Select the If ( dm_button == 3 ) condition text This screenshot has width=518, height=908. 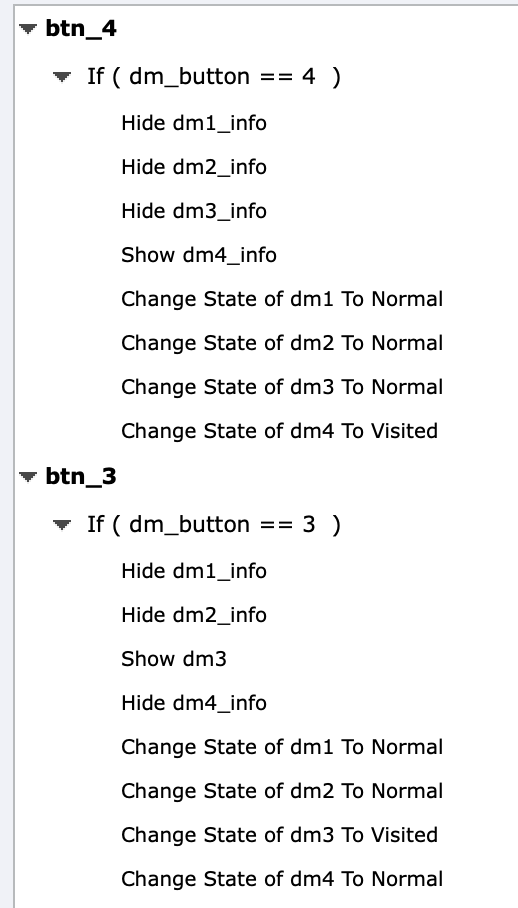pyautogui.click(x=214, y=525)
